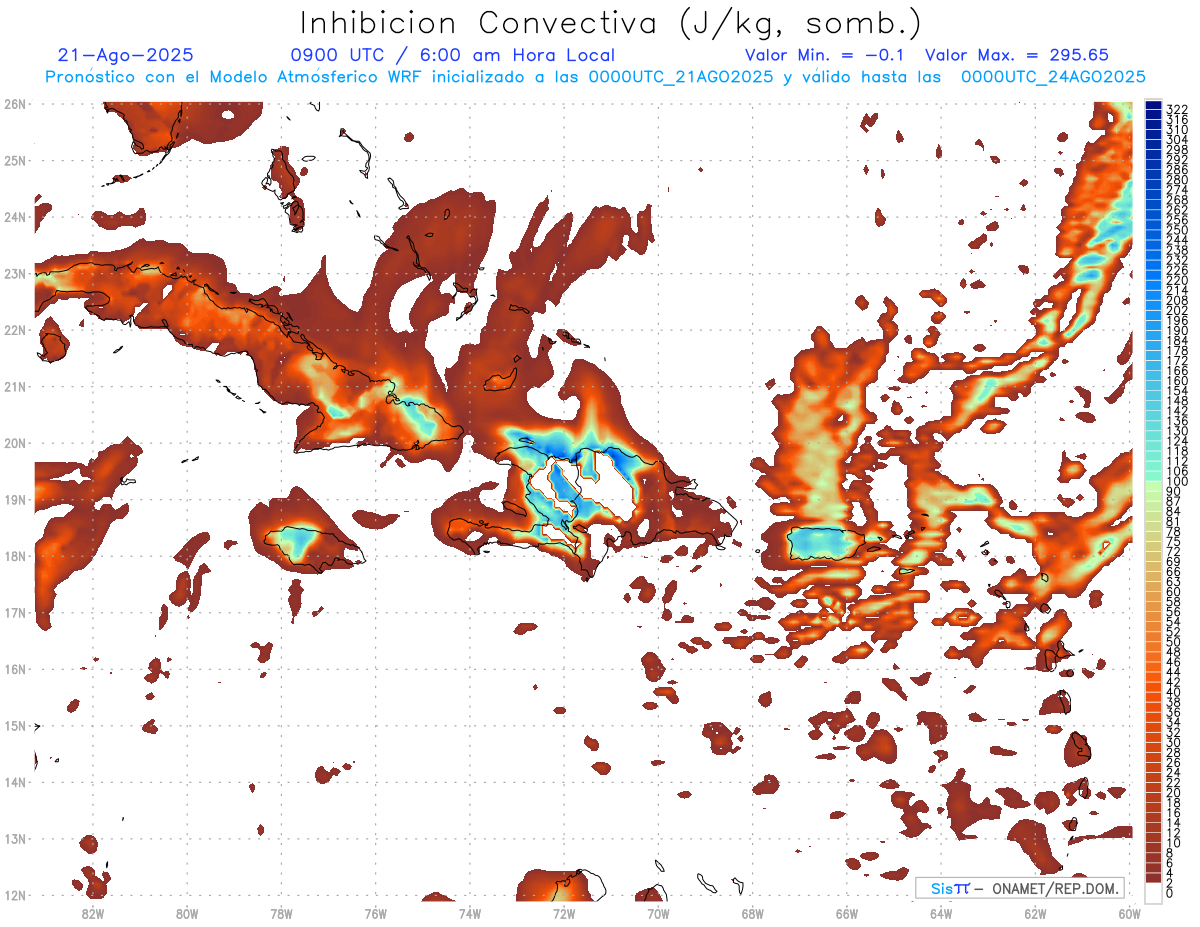Click the date "21-Ago-2025"
This screenshot has height=927, width=1200.
click(125, 55)
